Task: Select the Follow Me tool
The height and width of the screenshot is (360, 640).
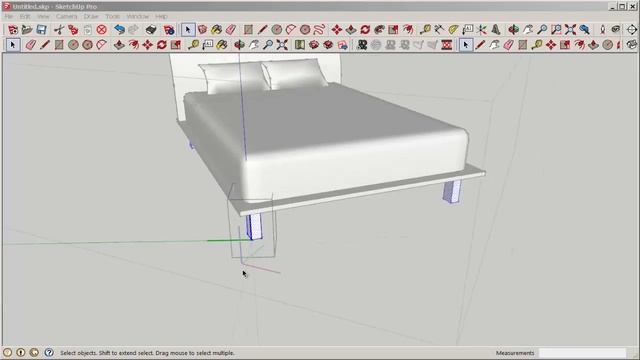Action: [x=379, y=29]
